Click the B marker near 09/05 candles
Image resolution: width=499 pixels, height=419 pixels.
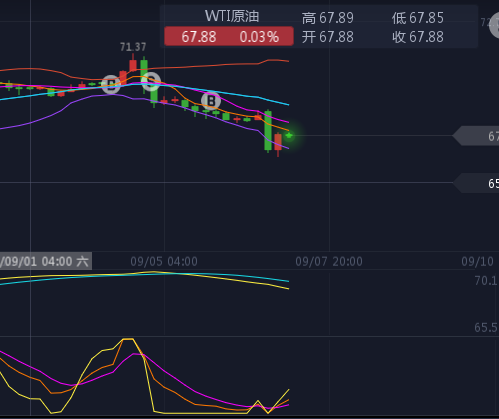(x=211, y=101)
